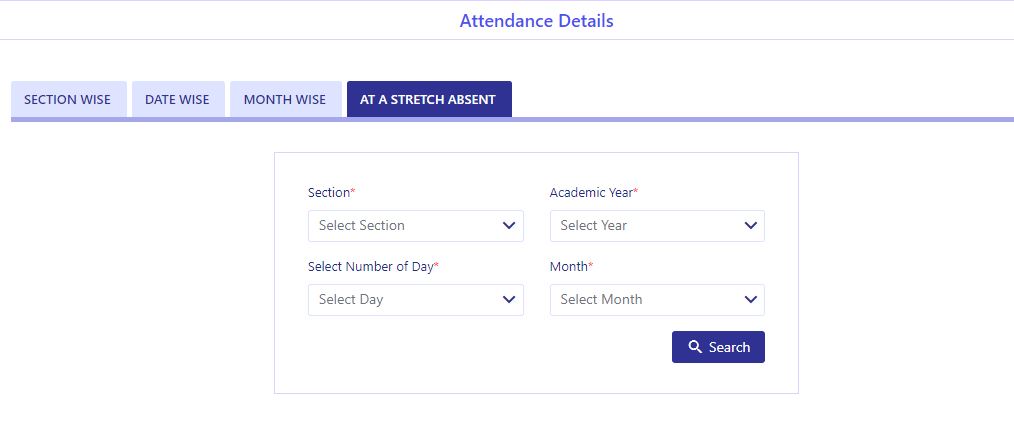Click the chevron arrow of Select Day
This screenshot has height=422, width=1014.
509,300
